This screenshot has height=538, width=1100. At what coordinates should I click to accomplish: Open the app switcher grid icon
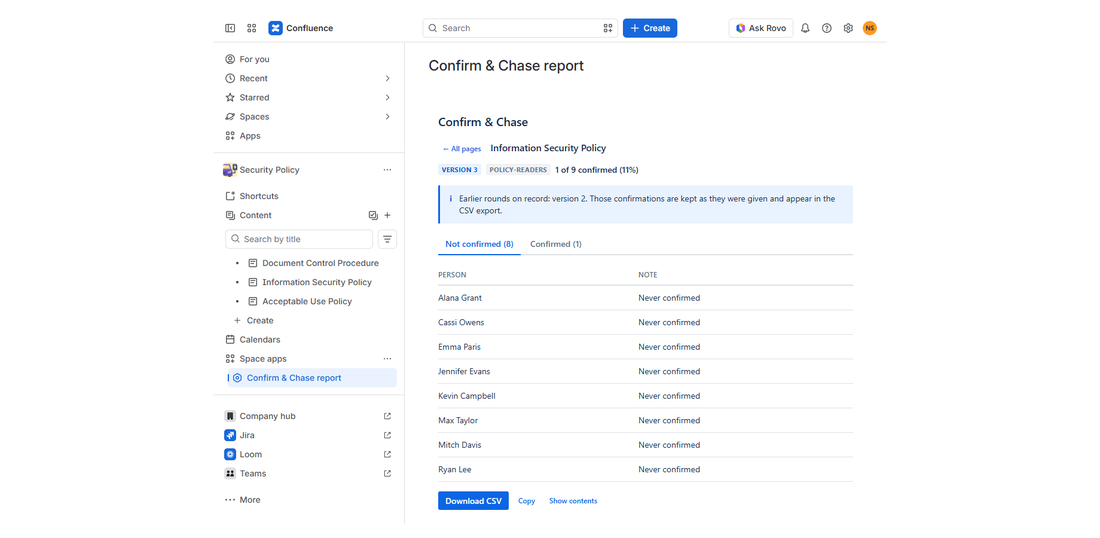252,28
